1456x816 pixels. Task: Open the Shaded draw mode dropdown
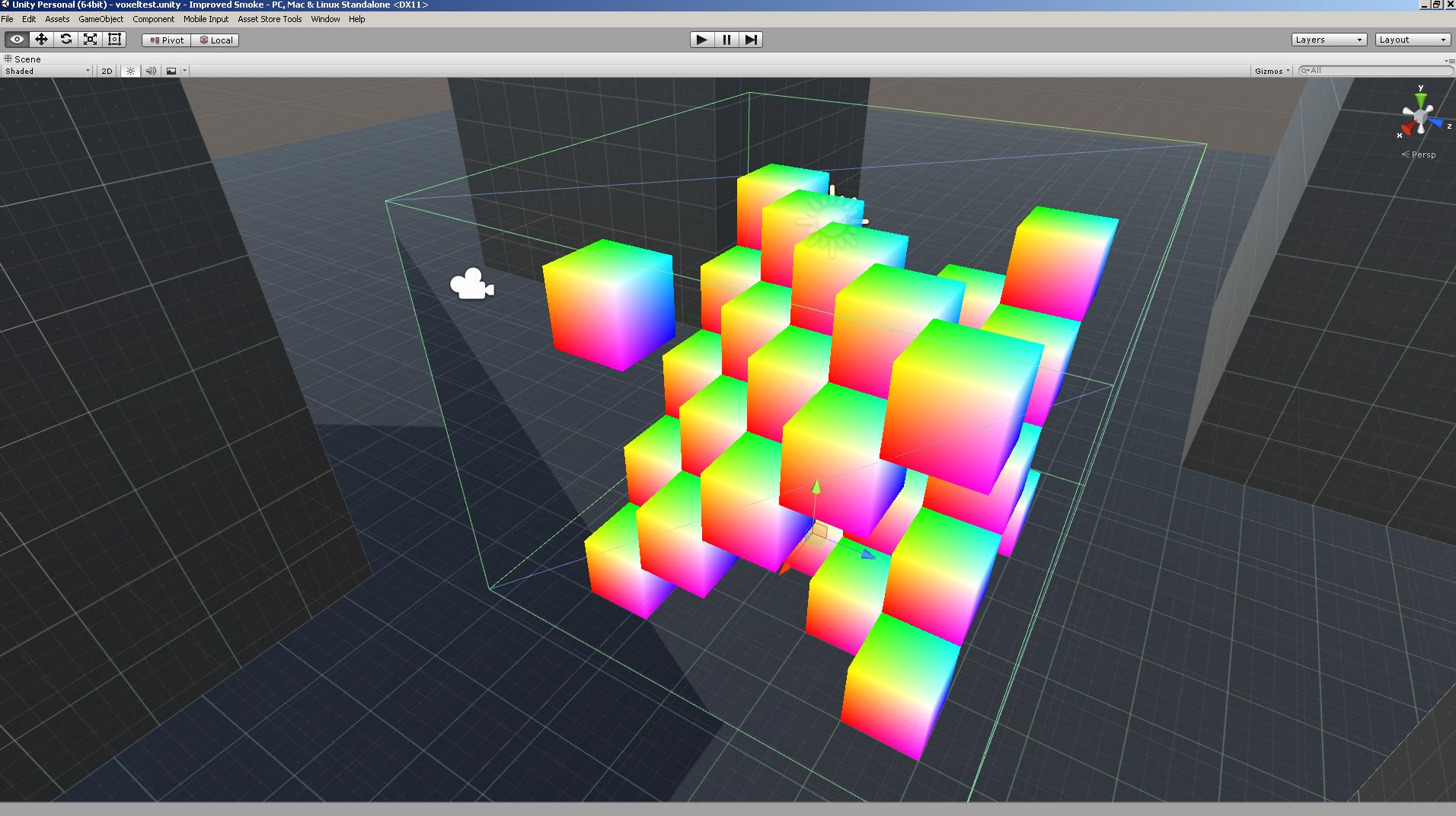46,70
